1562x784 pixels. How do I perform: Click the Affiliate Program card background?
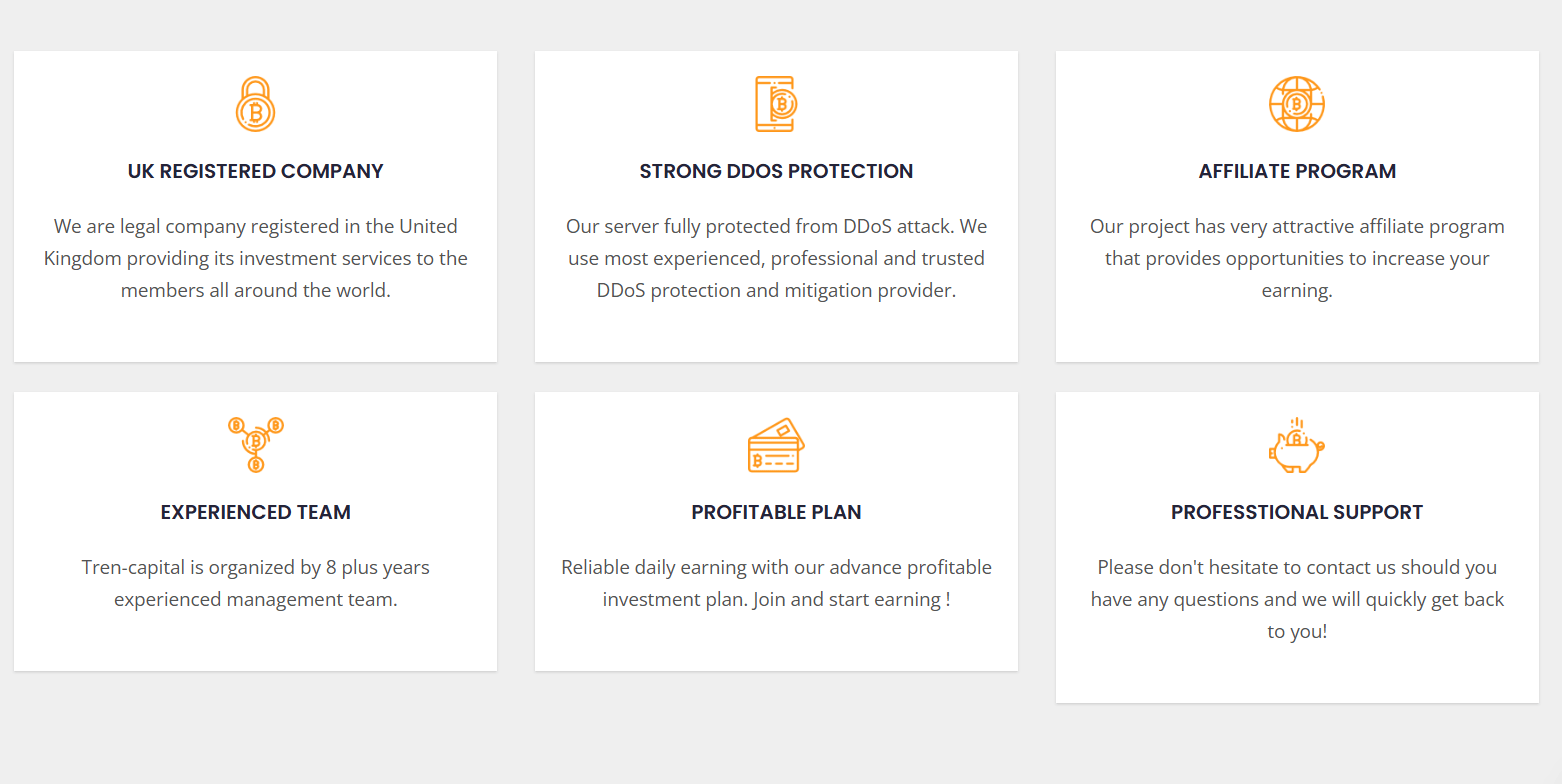1297,333
